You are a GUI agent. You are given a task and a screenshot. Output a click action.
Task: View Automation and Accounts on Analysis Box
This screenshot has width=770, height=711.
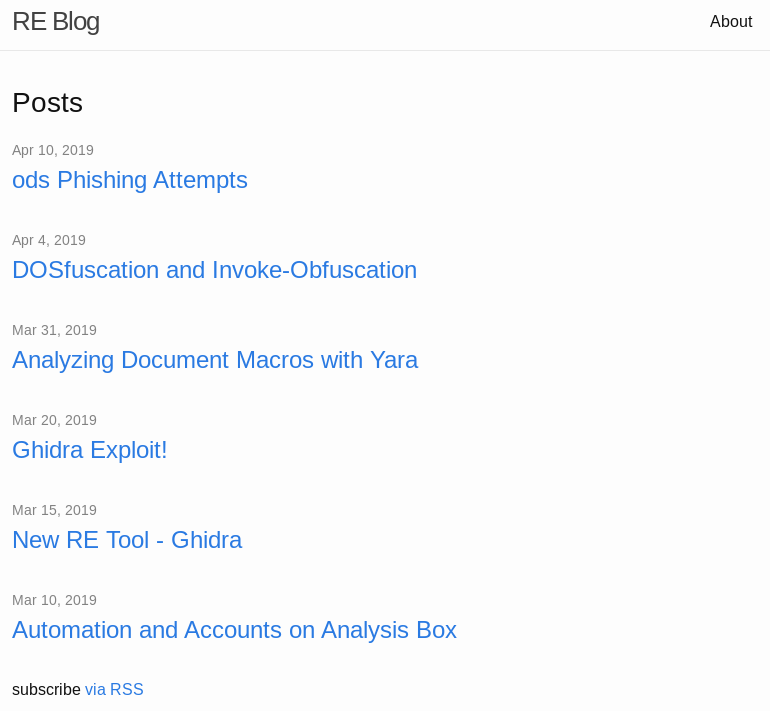[234, 630]
